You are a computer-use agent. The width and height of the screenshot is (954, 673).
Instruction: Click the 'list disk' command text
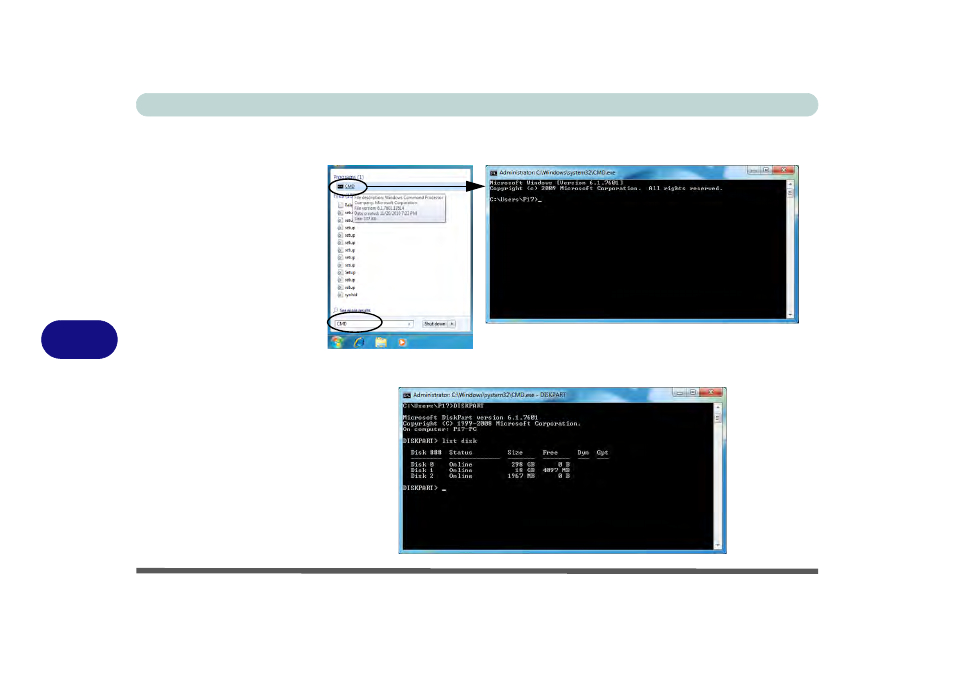coord(459,441)
